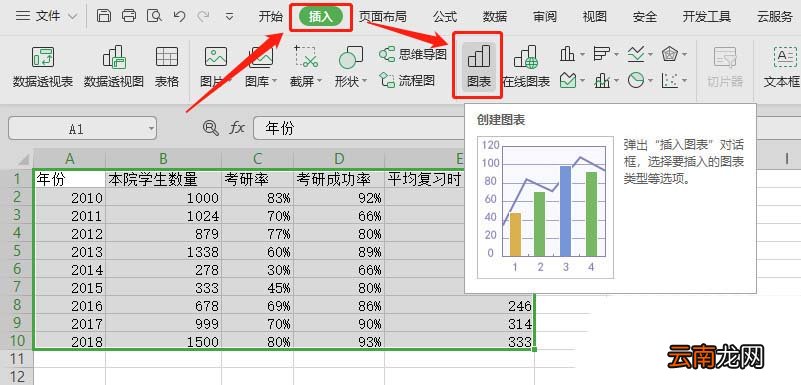This screenshot has width=801, height=385.
Task: Select row 11 header
Action: pyautogui.click(x=17, y=359)
